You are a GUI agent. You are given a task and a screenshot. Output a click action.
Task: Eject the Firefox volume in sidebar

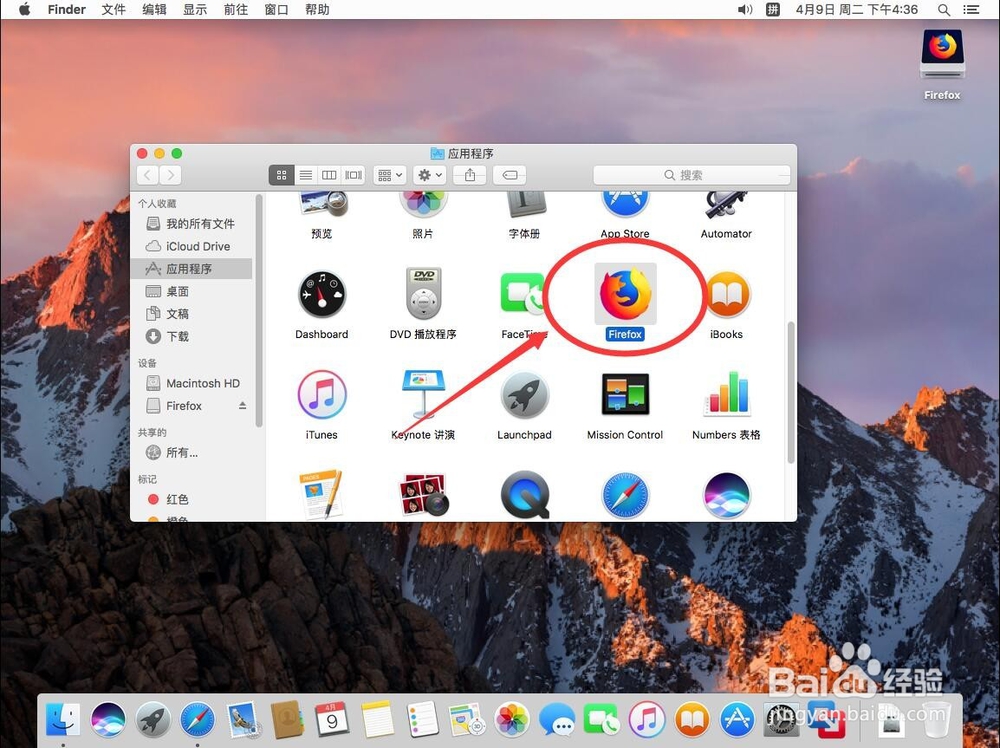coord(242,406)
